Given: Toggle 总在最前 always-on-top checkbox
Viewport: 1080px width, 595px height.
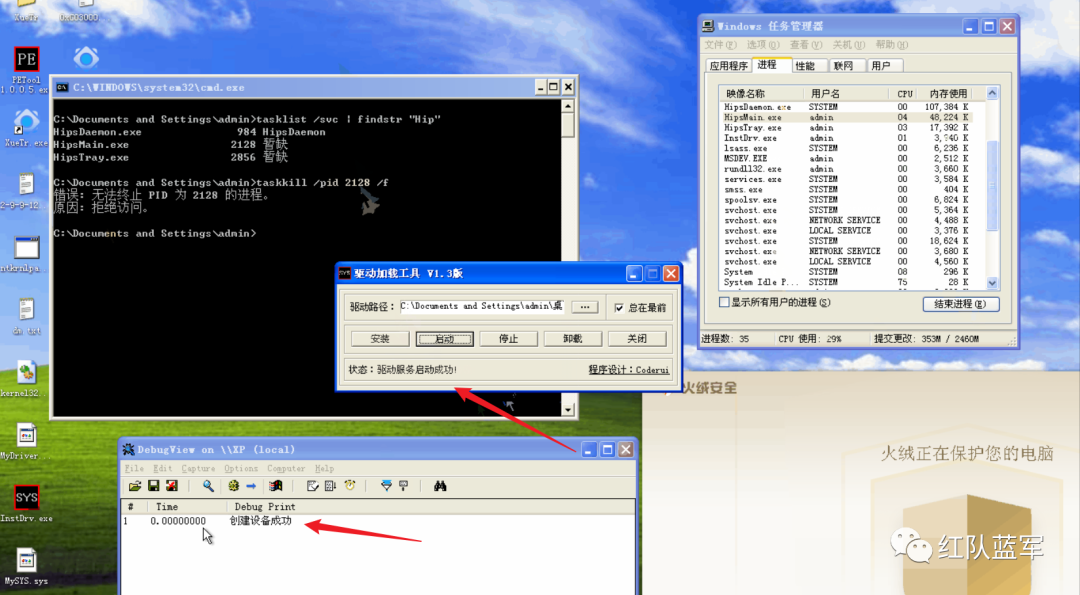Looking at the screenshot, I should tap(619, 308).
